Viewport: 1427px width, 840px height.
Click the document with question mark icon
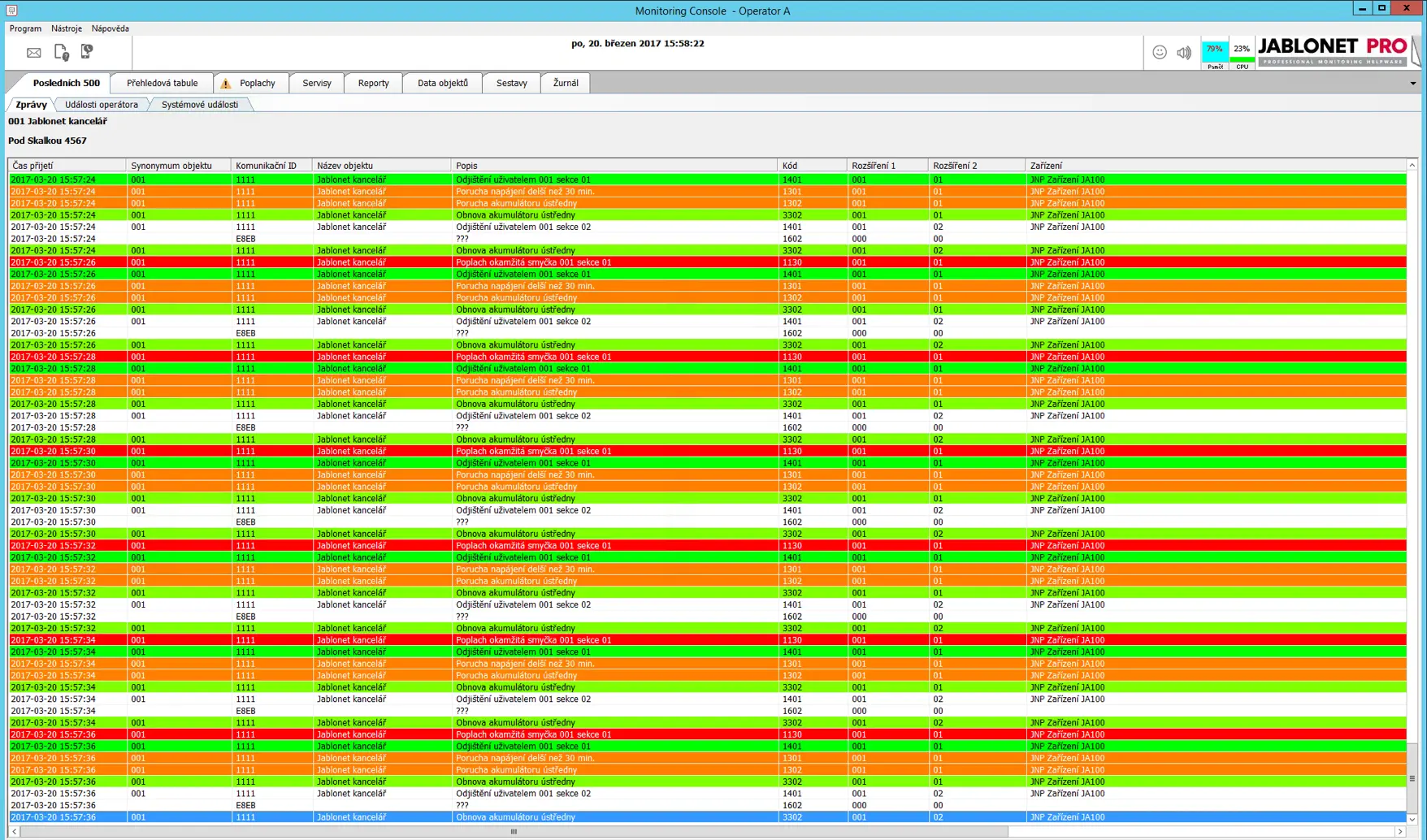point(61,53)
